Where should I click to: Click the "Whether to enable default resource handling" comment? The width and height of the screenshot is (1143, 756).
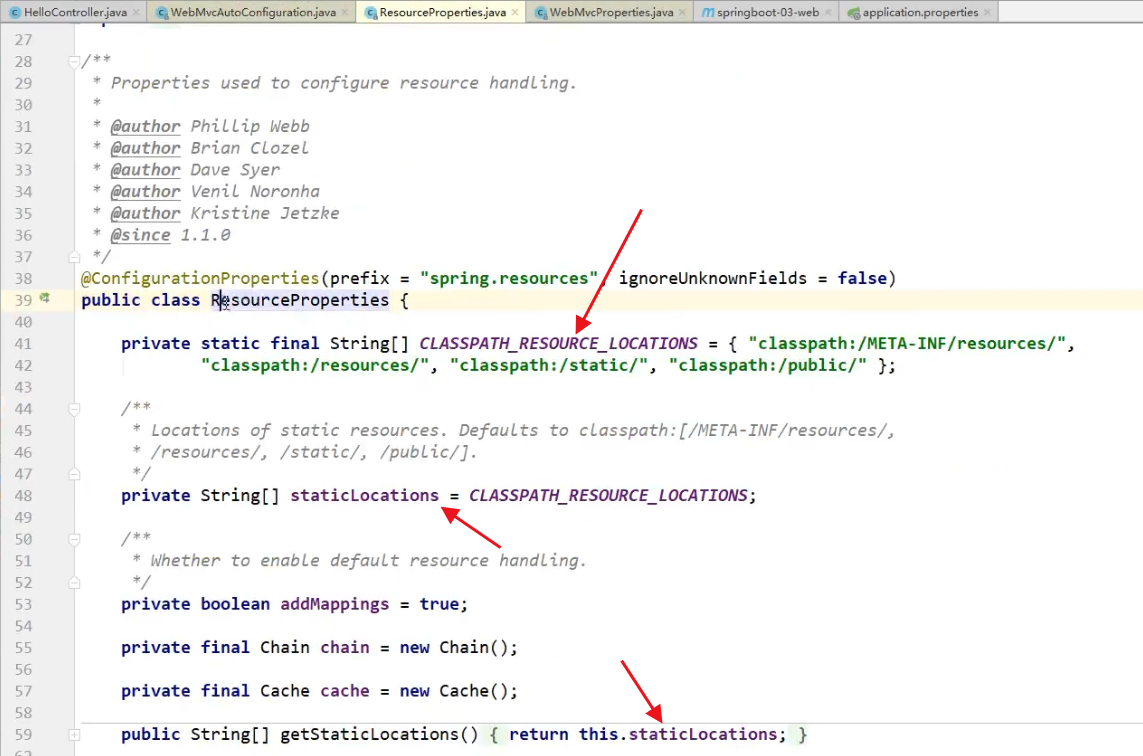point(368,561)
